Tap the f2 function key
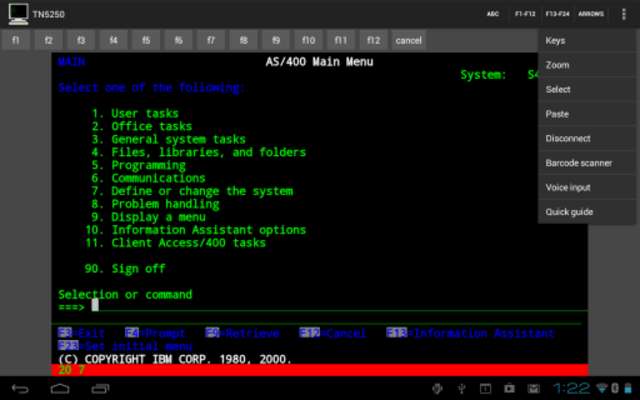The height and width of the screenshot is (400, 640). click(x=48, y=40)
